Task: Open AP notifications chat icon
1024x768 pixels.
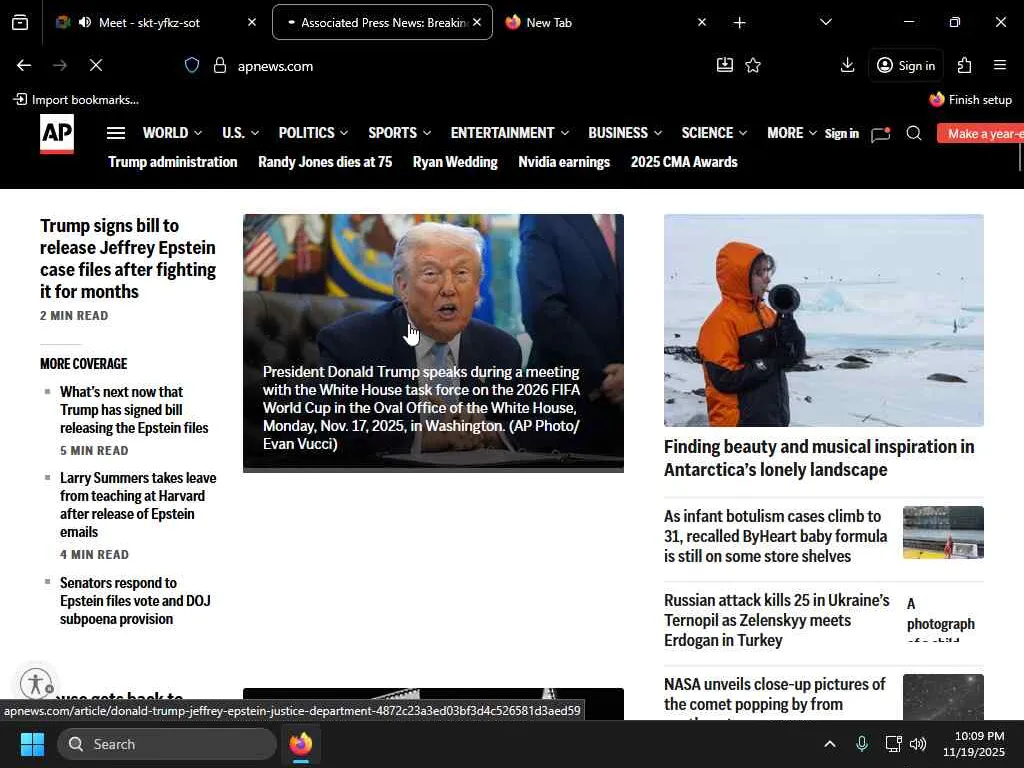Action: point(880,134)
